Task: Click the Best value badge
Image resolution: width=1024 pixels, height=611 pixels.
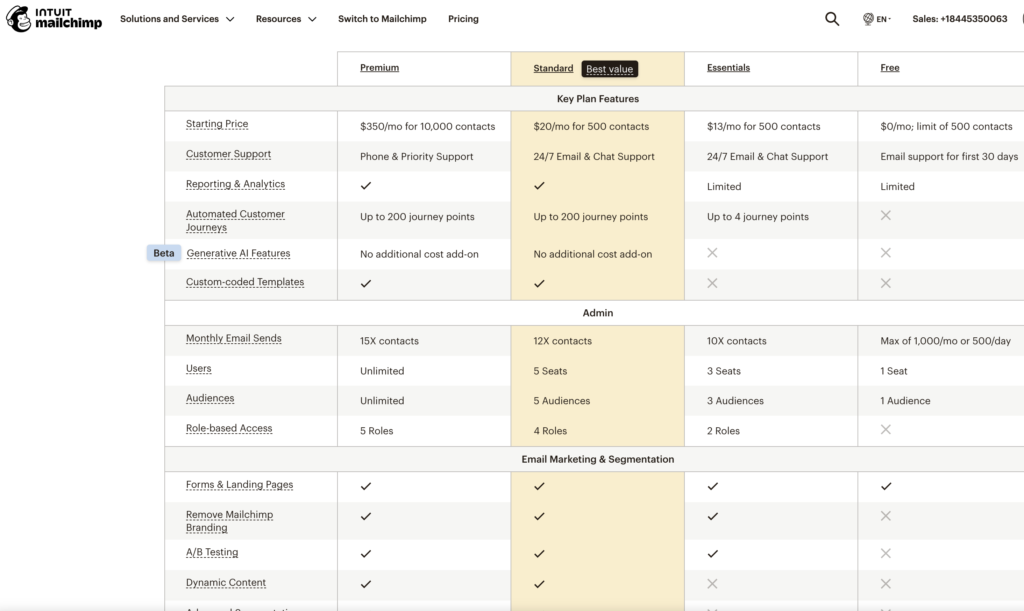Action: pyautogui.click(x=609, y=69)
